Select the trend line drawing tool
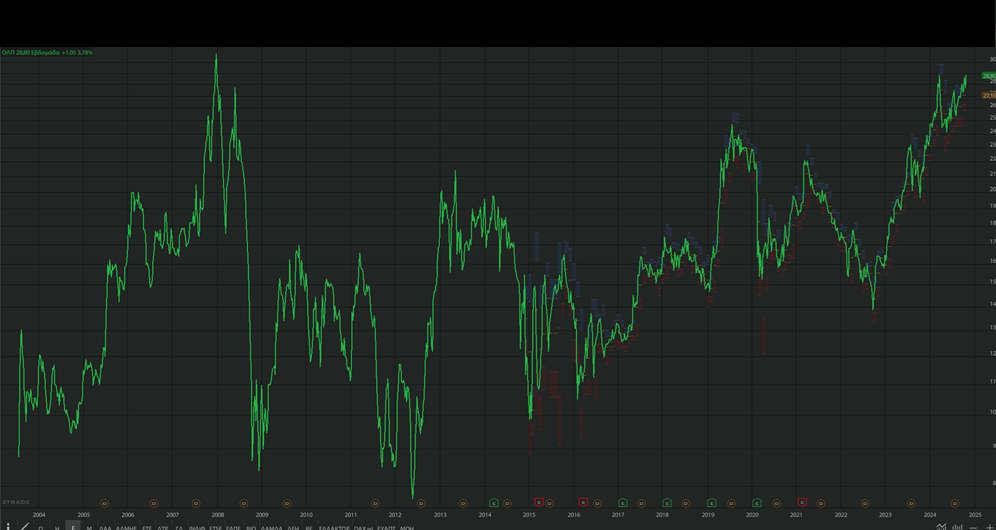 [x=24, y=526]
